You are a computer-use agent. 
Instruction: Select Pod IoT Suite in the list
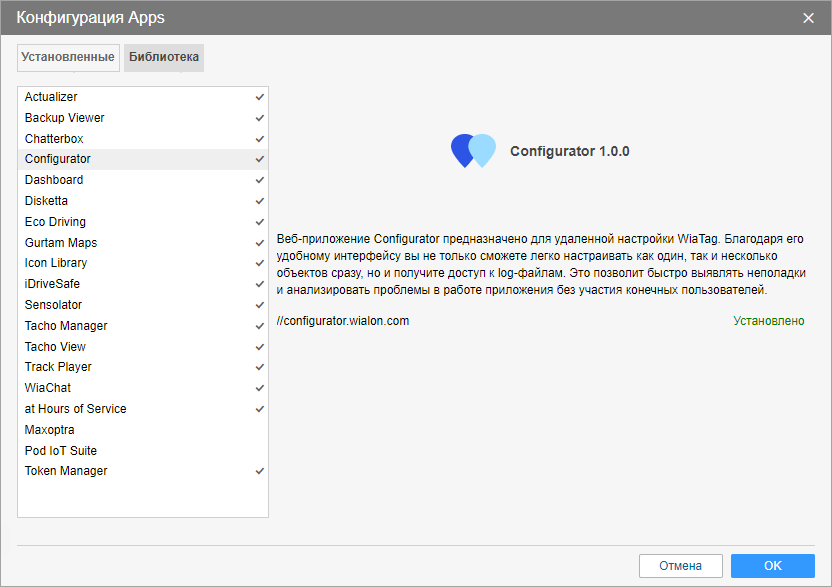(x=61, y=451)
